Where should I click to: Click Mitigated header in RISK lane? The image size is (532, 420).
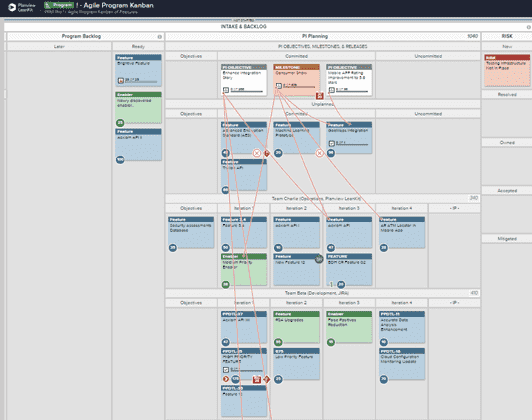click(507, 239)
